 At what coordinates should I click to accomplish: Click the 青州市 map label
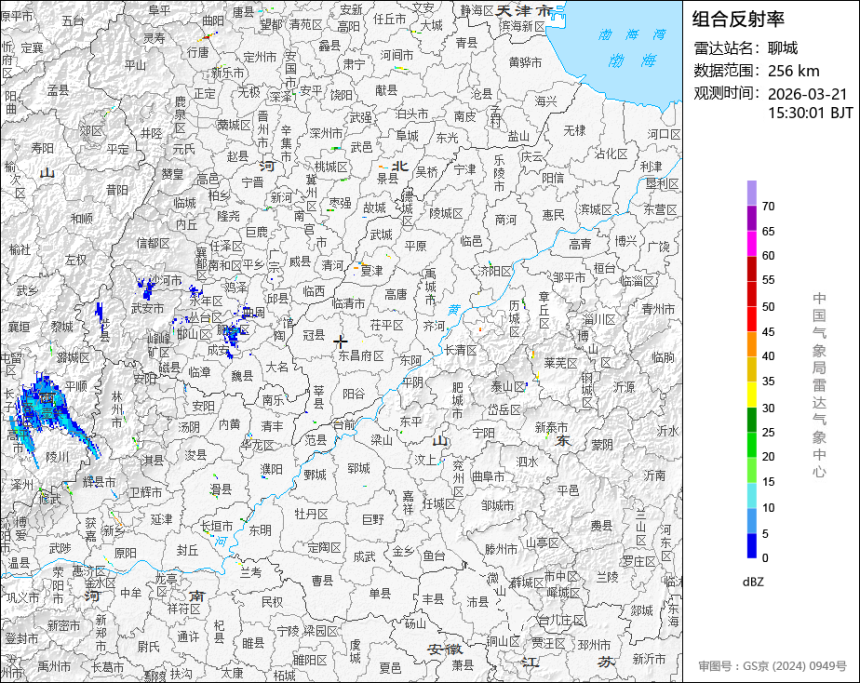tap(658, 308)
